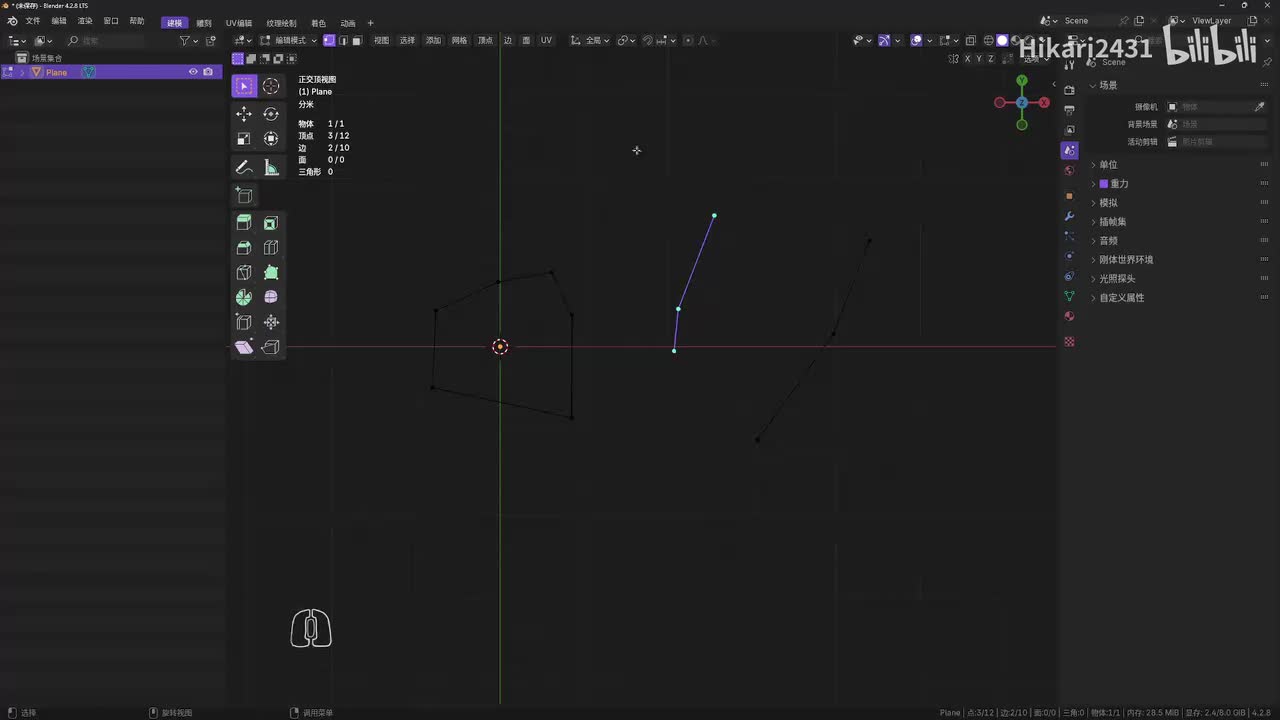Image resolution: width=1280 pixels, height=720 pixels.
Task: Select the Loop Cut tool
Action: coord(271,248)
